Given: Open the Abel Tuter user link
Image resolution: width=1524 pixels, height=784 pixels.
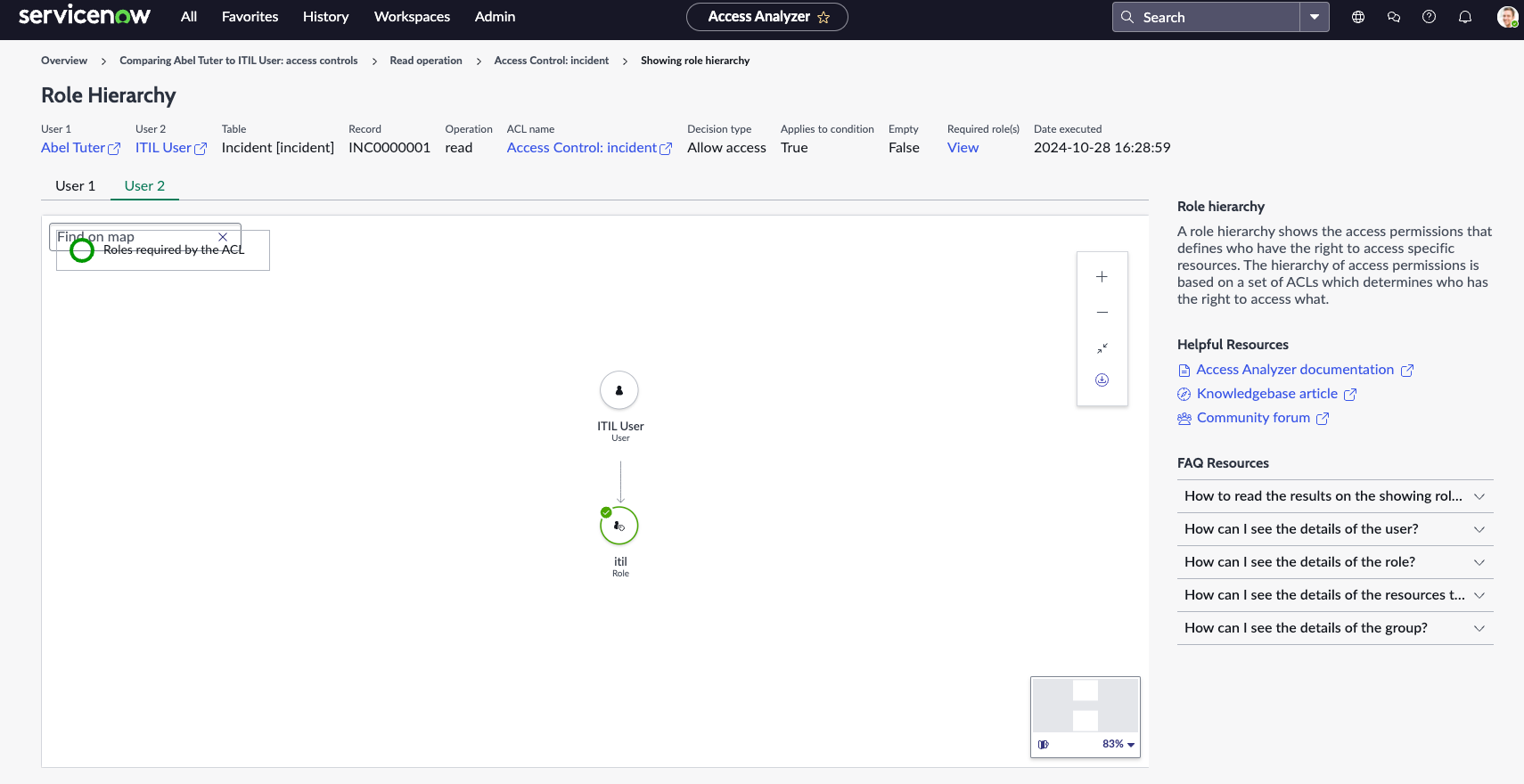Looking at the screenshot, I should point(73,148).
